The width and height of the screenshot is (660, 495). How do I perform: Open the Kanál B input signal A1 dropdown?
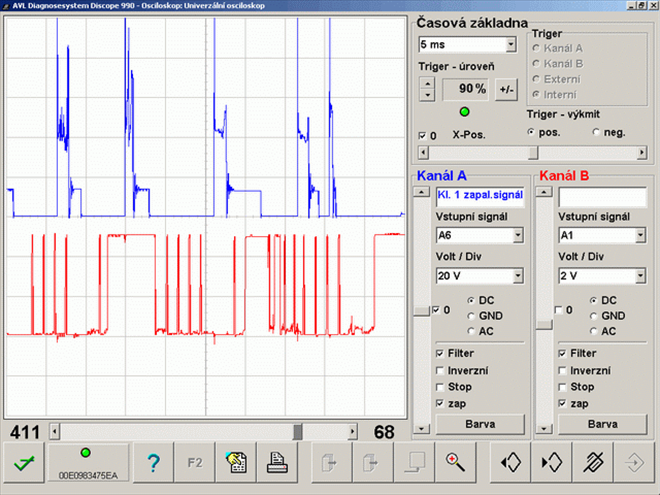[640, 235]
